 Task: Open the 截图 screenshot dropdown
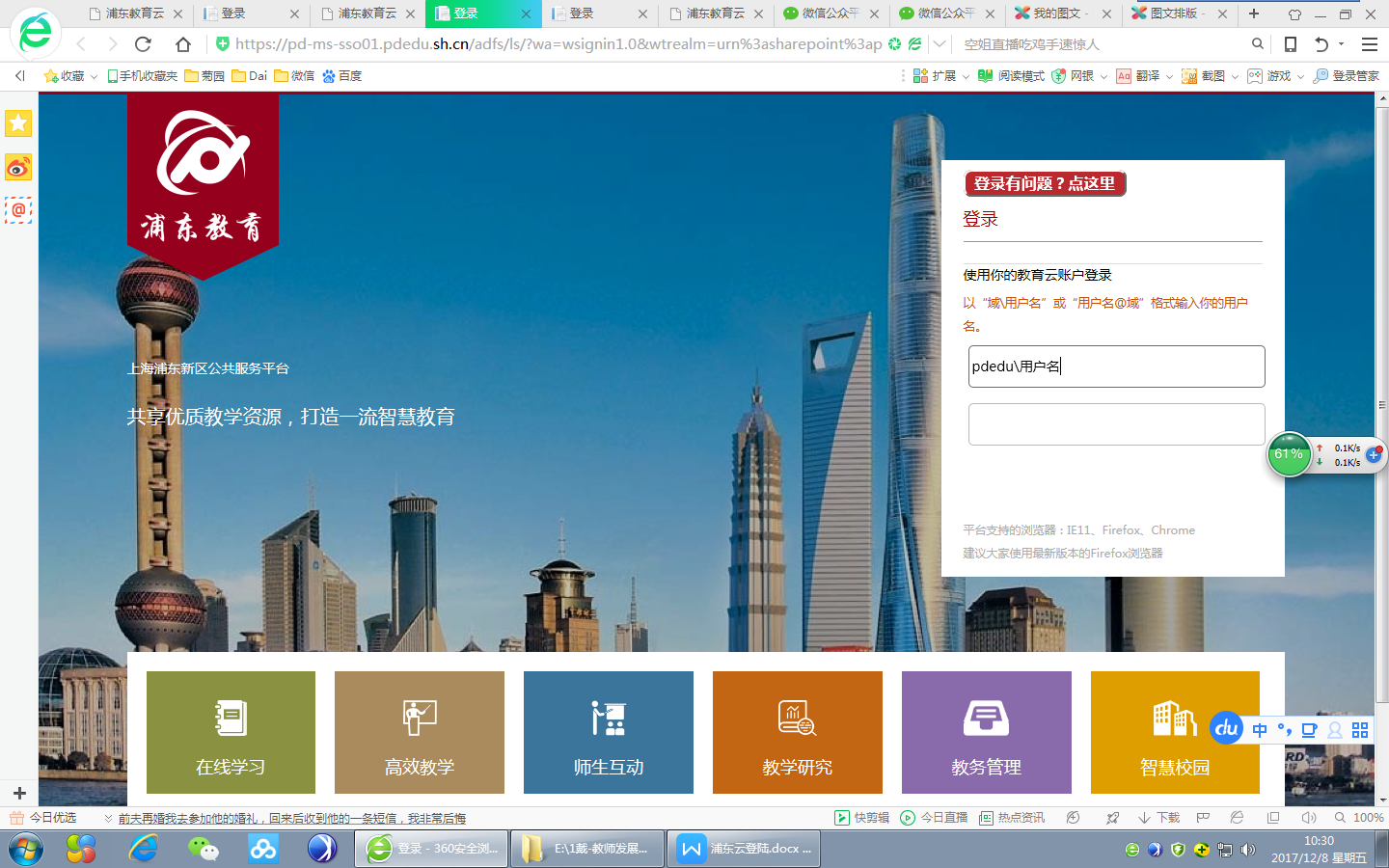(x=1235, y=76)
